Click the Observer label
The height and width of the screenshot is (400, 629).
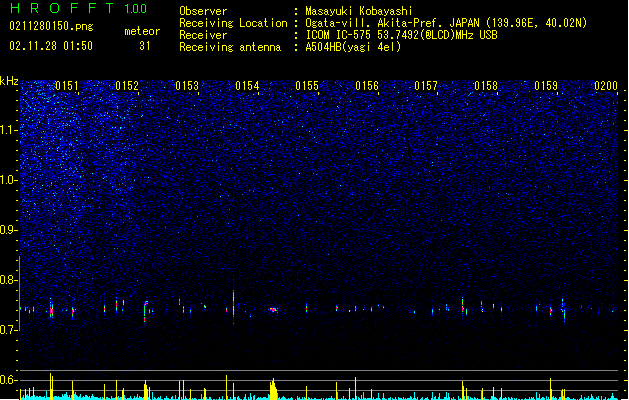203,11
